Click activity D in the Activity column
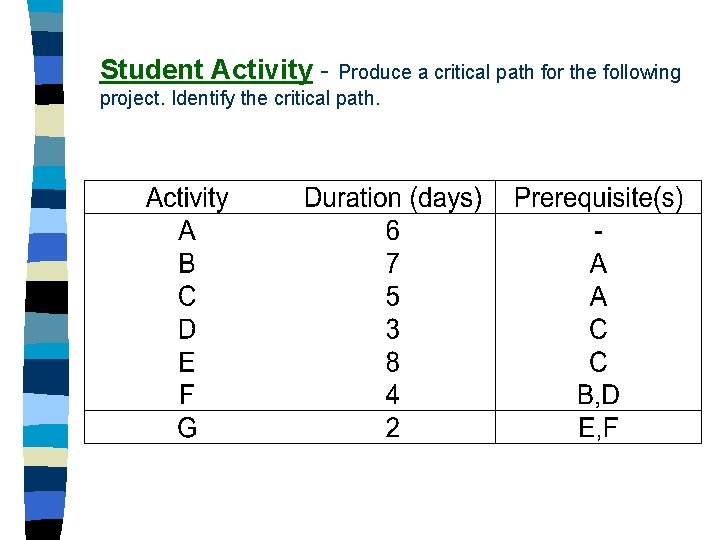Screen dimensions: 720x540 187,329
